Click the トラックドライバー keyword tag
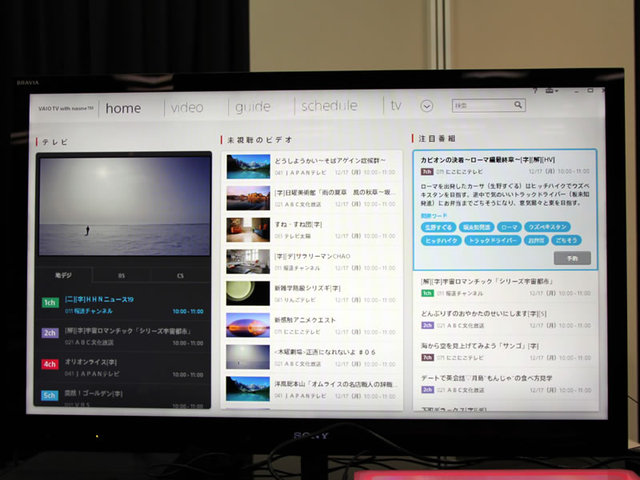This screenshot has width=640, height=480. tap(492, 241)
